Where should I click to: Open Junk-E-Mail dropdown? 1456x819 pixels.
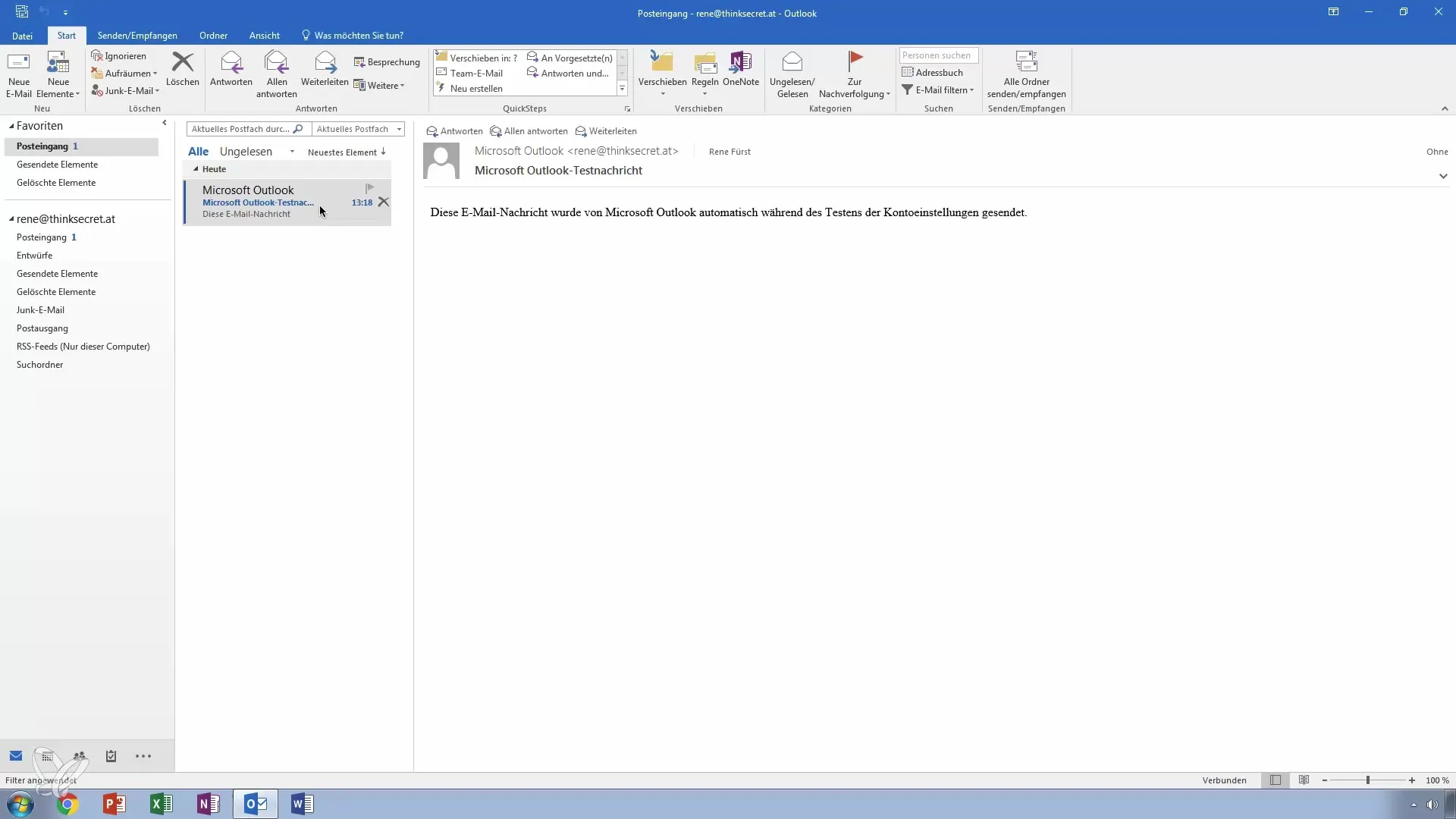pos(126,90)
